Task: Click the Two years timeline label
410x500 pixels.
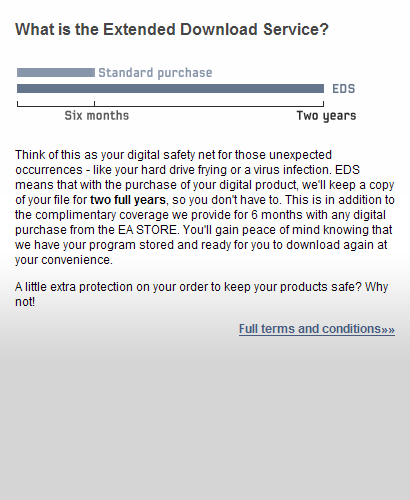Action: coord(326,116)
